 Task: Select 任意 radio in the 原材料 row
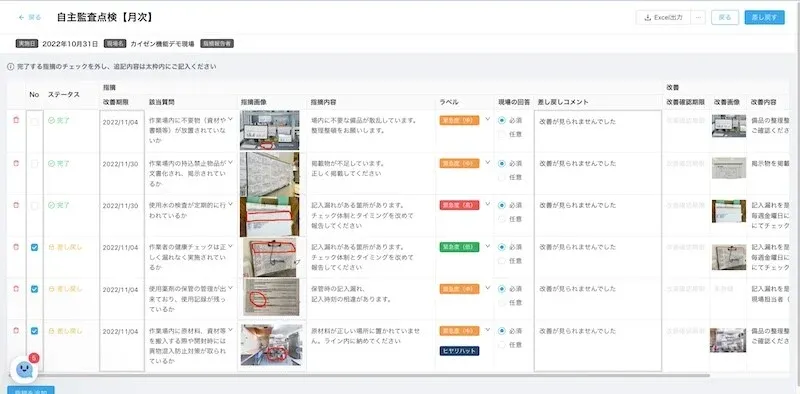[502, 344]
